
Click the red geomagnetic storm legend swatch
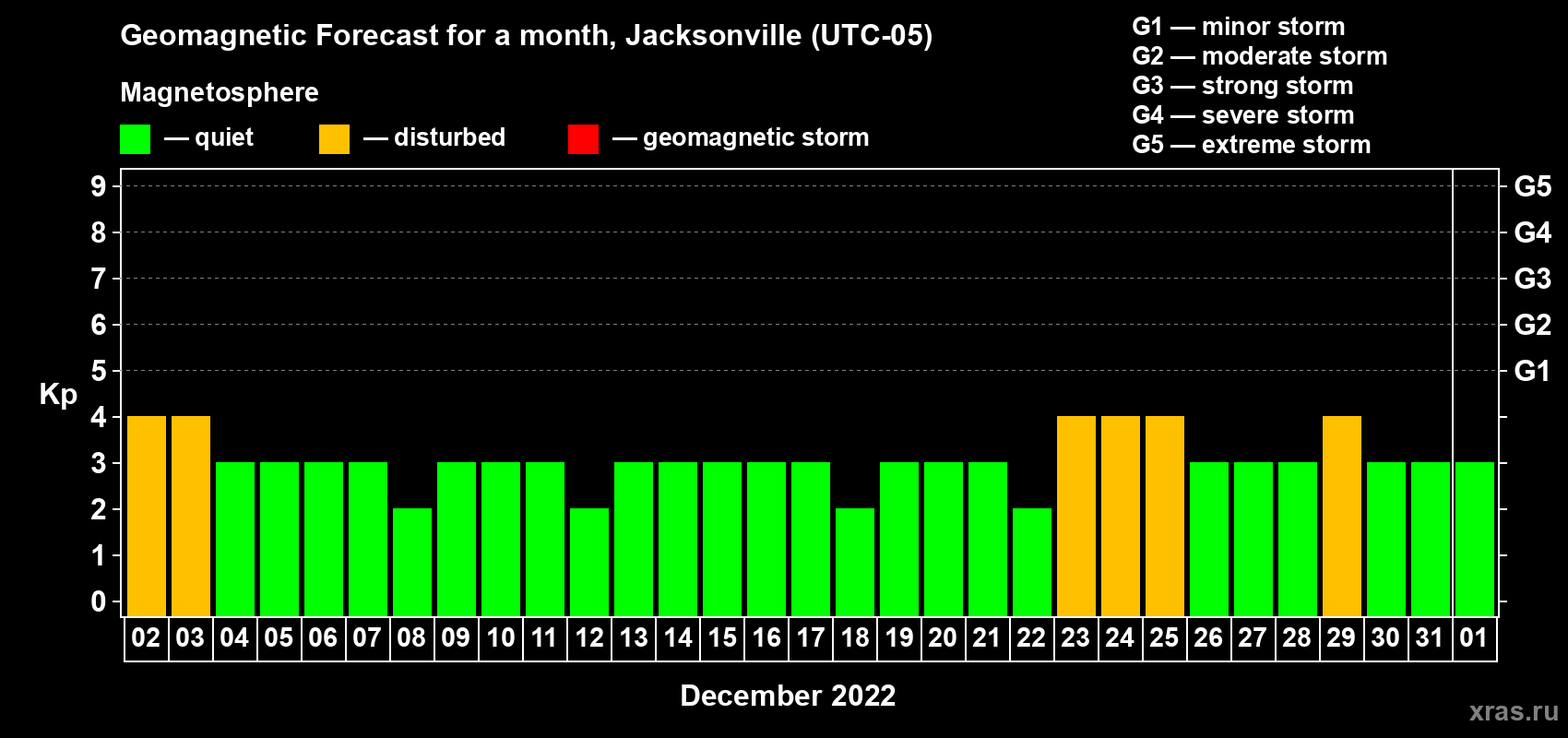pos(583,139)
